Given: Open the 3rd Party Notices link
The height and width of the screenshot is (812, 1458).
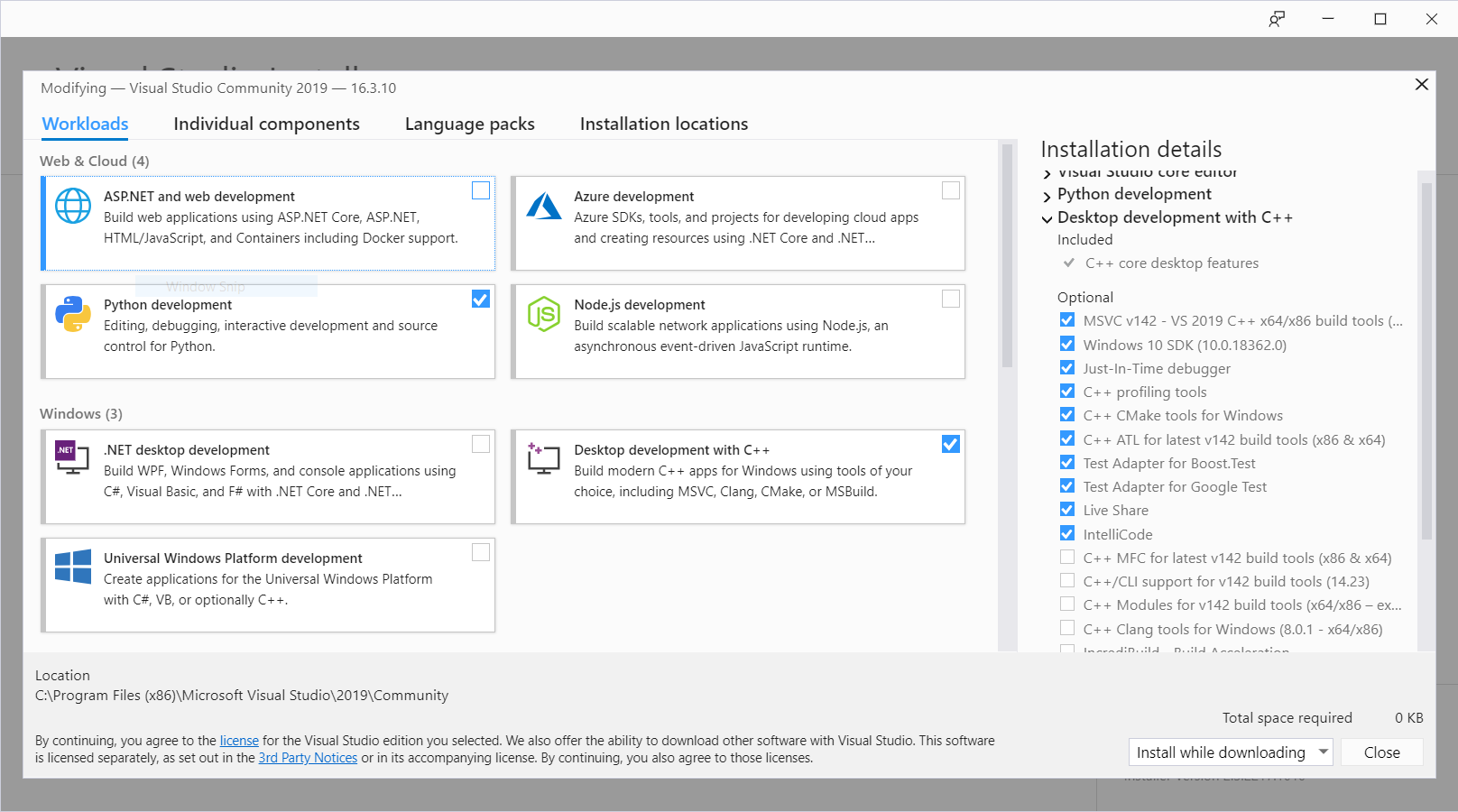Looking at the screenshot, I should click(x=308, y=758).
